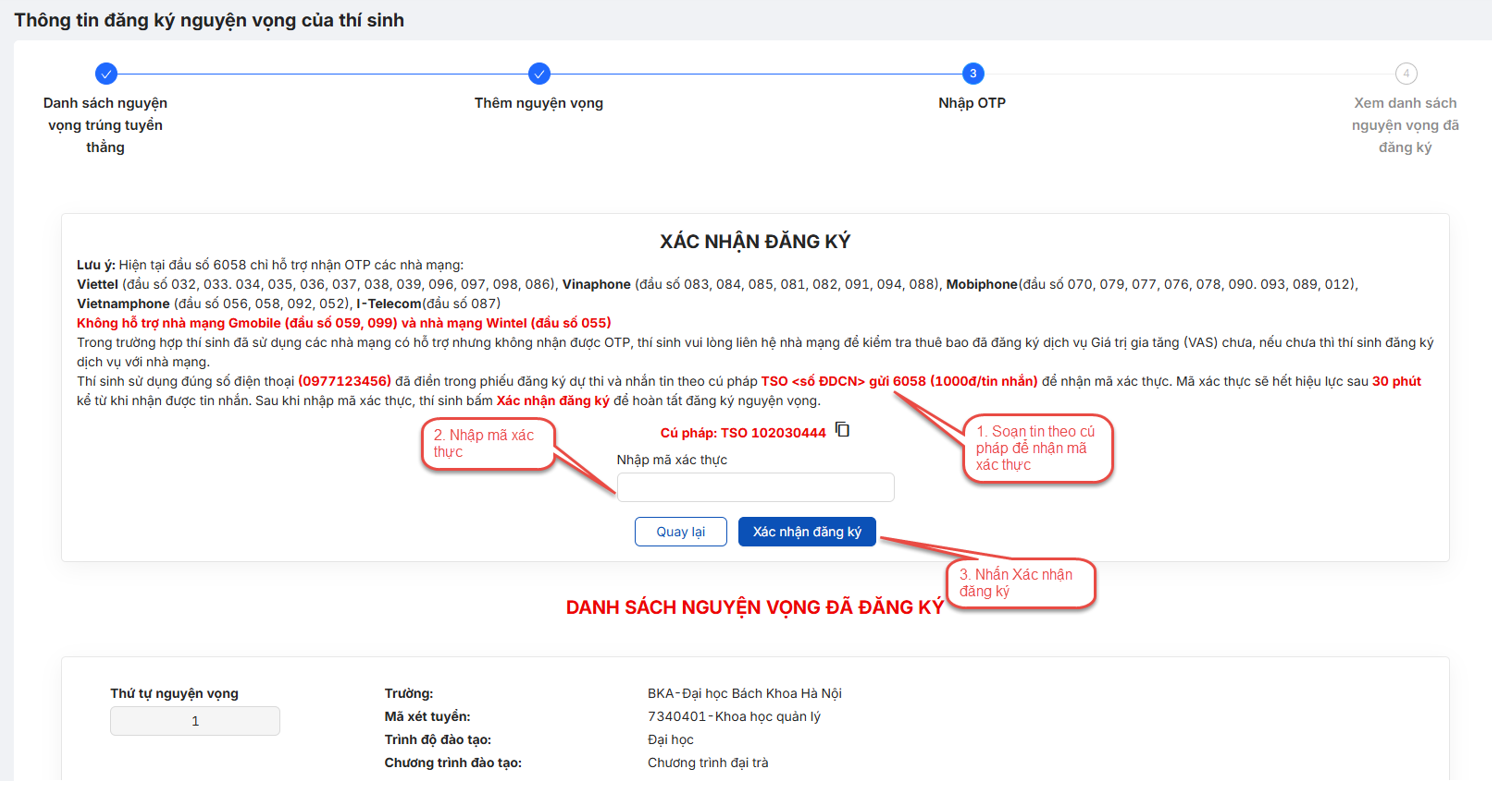1492x797 pixels.
Task: Click the bold 'Mobiphone' carrier name
Action: 982,284
